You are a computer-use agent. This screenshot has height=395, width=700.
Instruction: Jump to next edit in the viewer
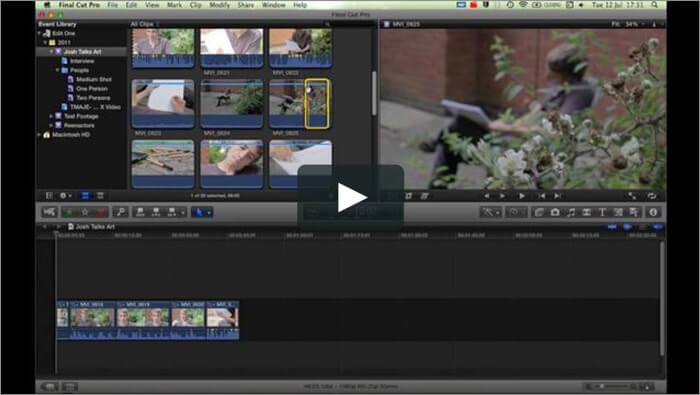coord(558,196)
